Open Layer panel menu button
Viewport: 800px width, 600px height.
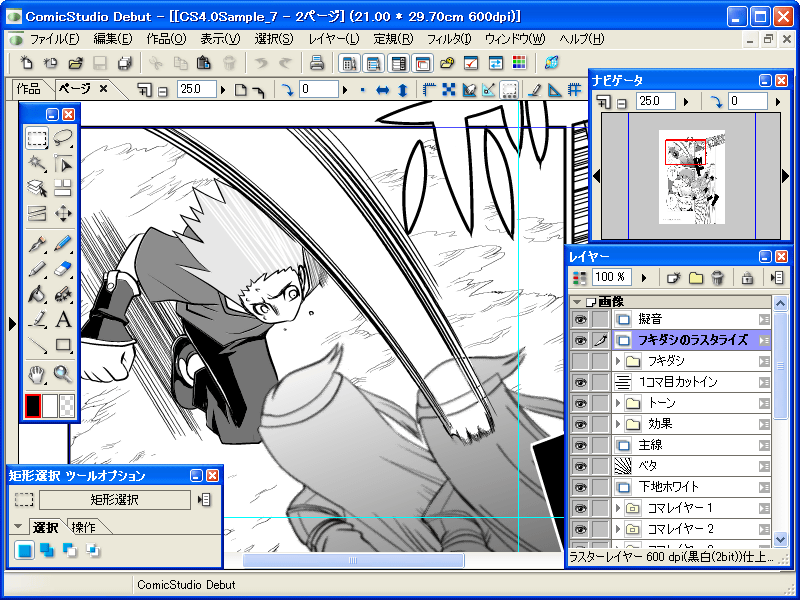[x=777, y=278]
